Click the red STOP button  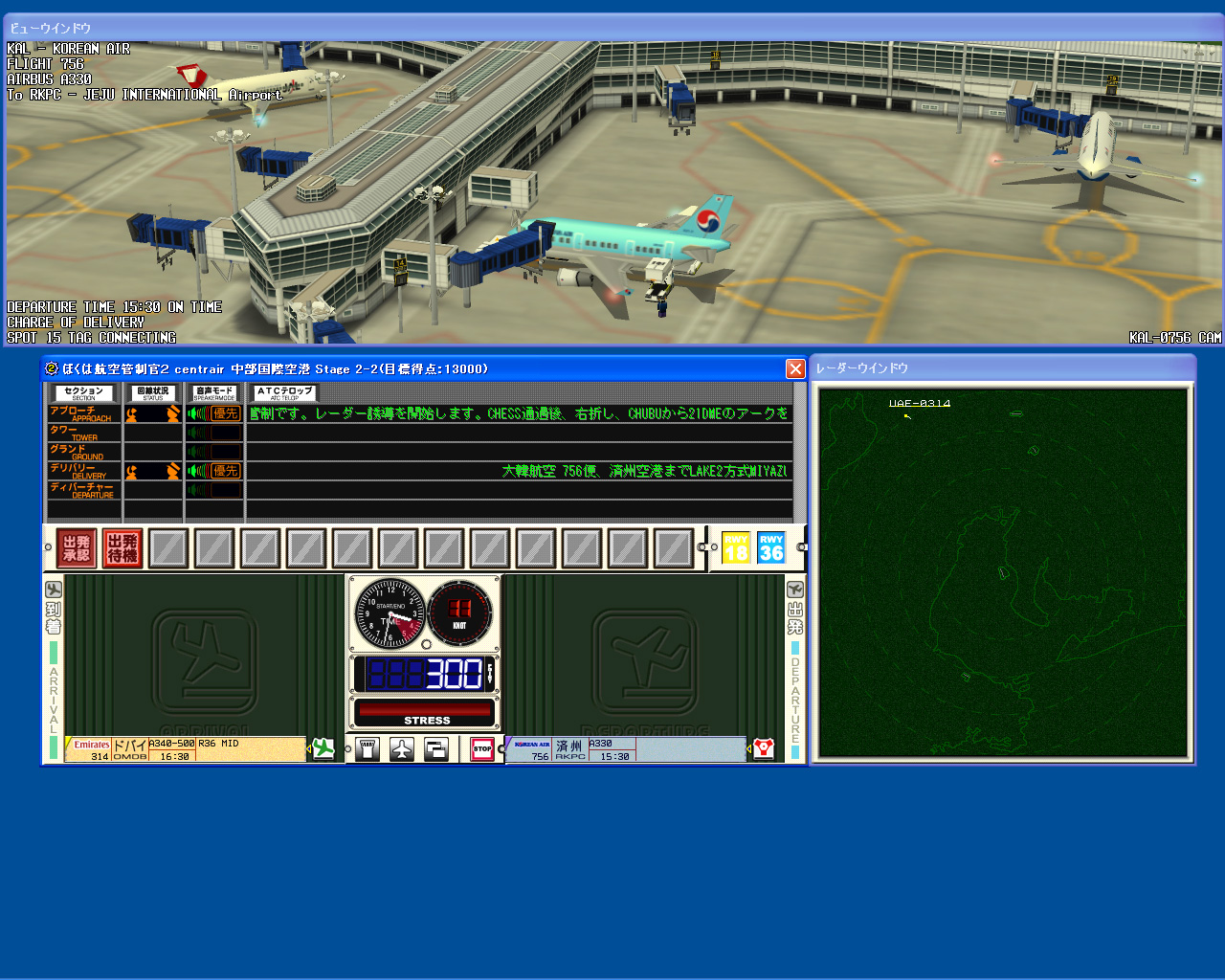pos(482,749)
